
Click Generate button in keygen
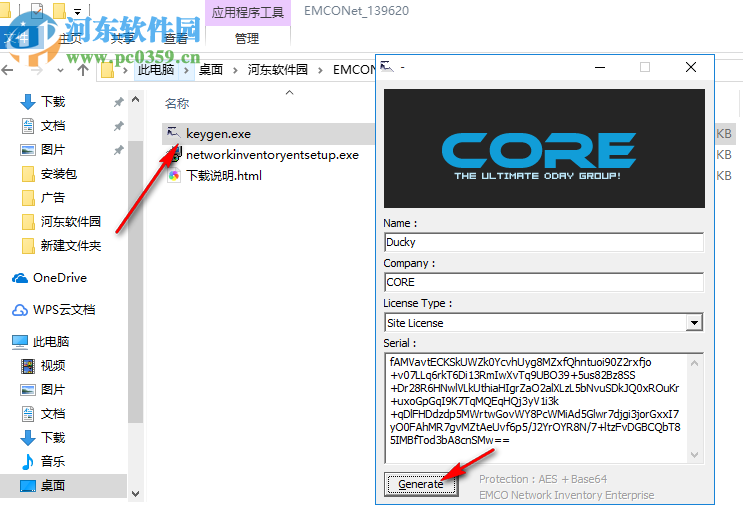pyautogui.click(x=421, y=484)
